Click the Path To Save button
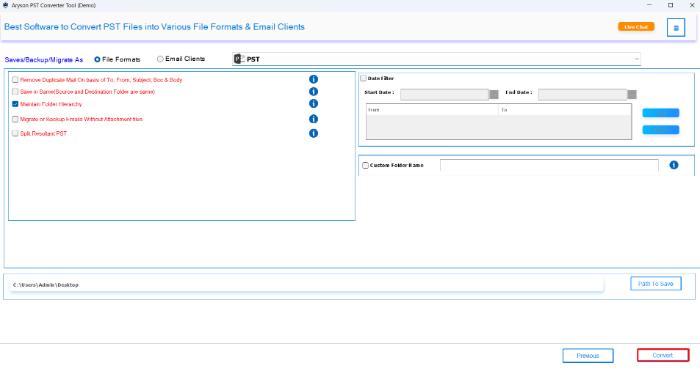 (x=656, y=283)
